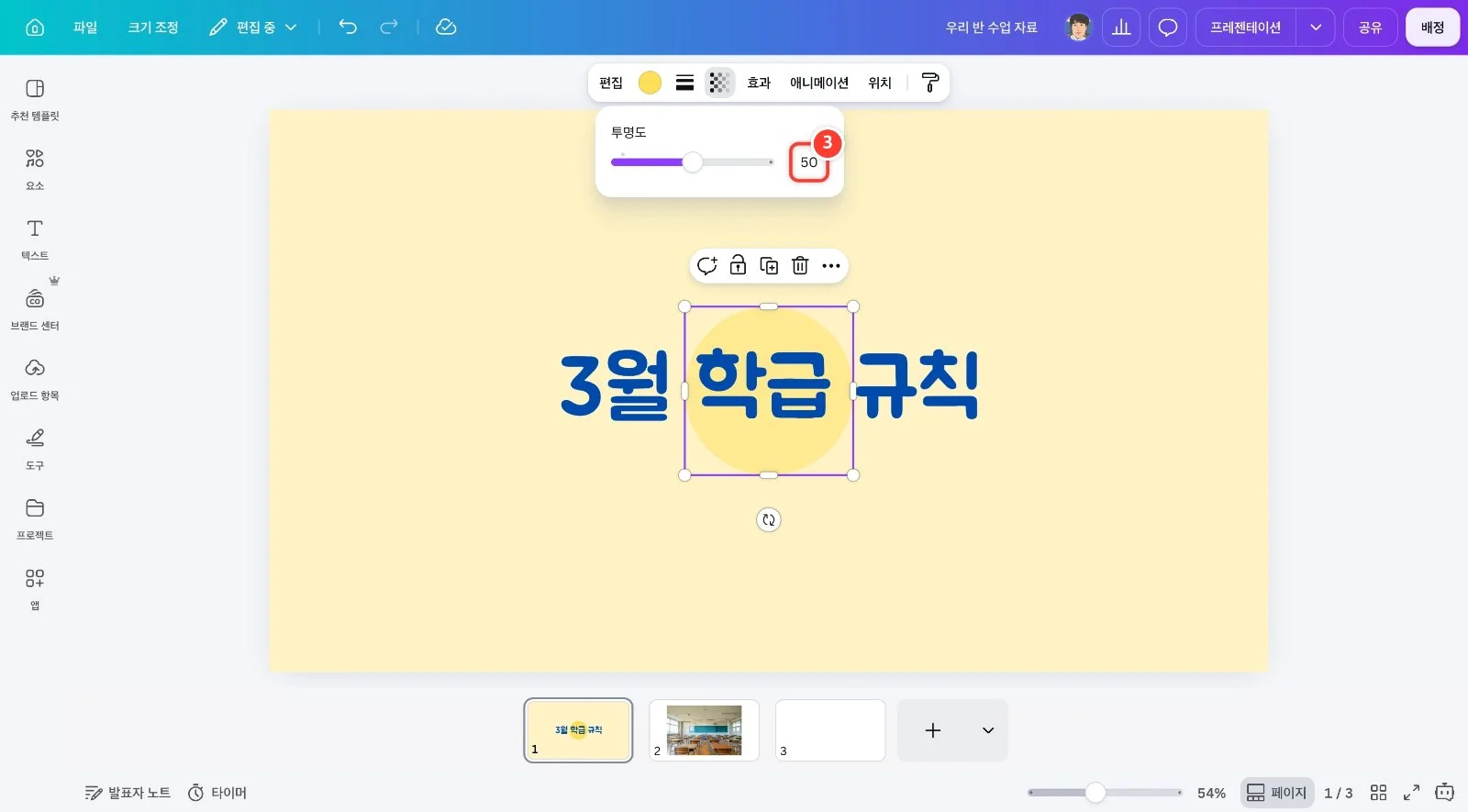This screenshot has width=1468, height=812.
Task: Redo the last action
Action: pyautogui.click(x=389, y=27)
